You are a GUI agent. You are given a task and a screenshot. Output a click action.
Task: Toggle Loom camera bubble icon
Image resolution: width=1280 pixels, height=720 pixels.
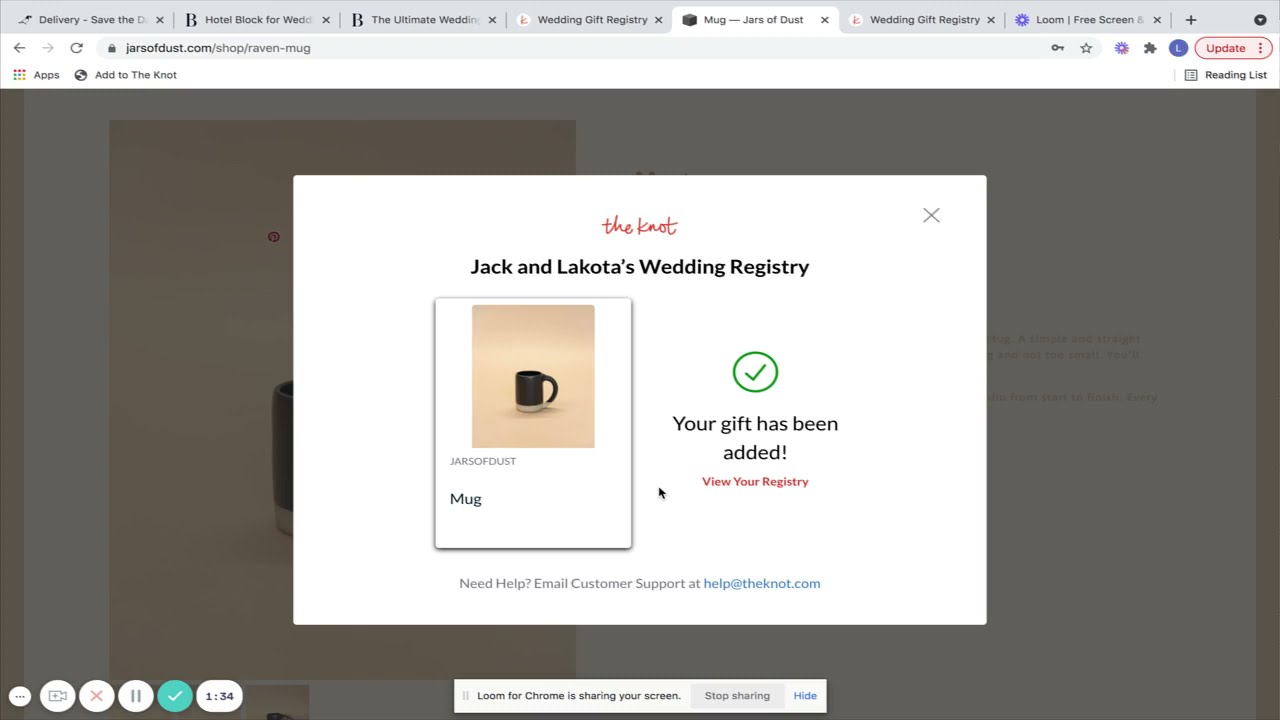[x=58, y=696]
